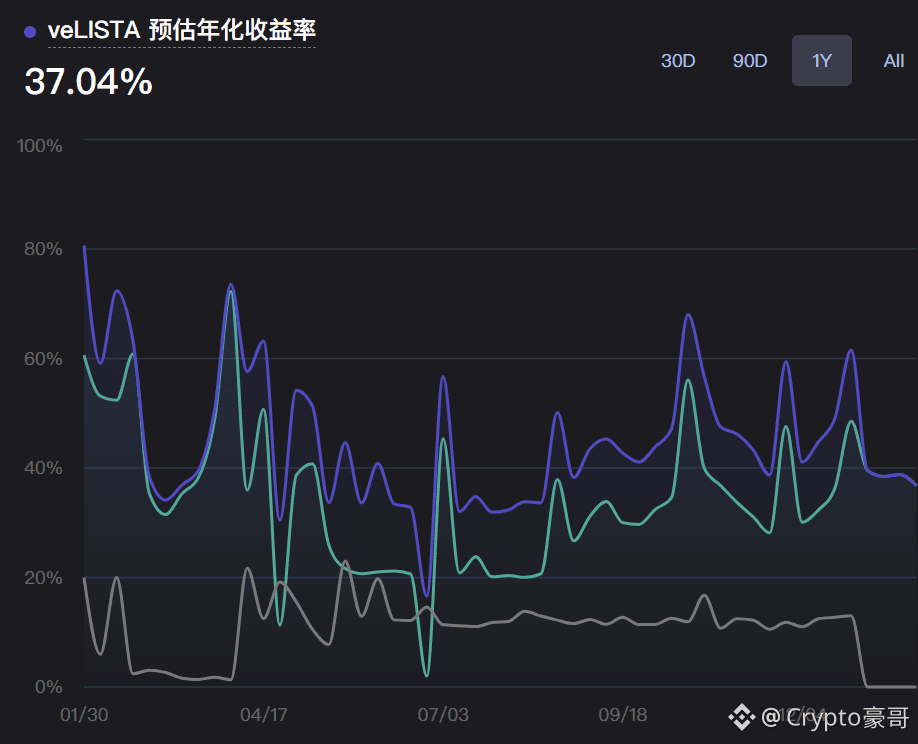Click the 20% y-axis label
918x744 pixels.
(x=43, y=578)
